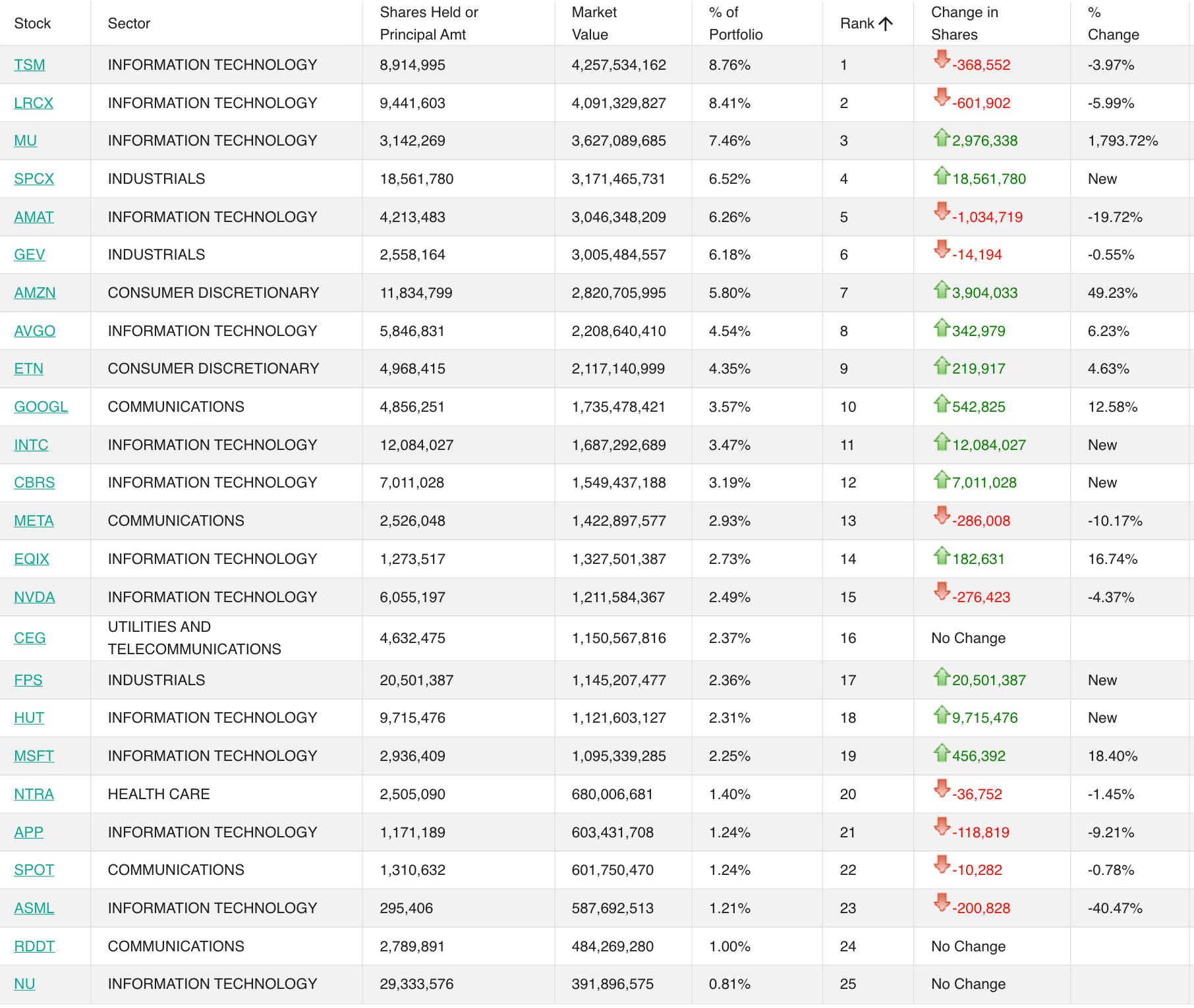The image size is (1194, 1008).
Task: Sort table by Stock column header
Action: tap(32, 24)
